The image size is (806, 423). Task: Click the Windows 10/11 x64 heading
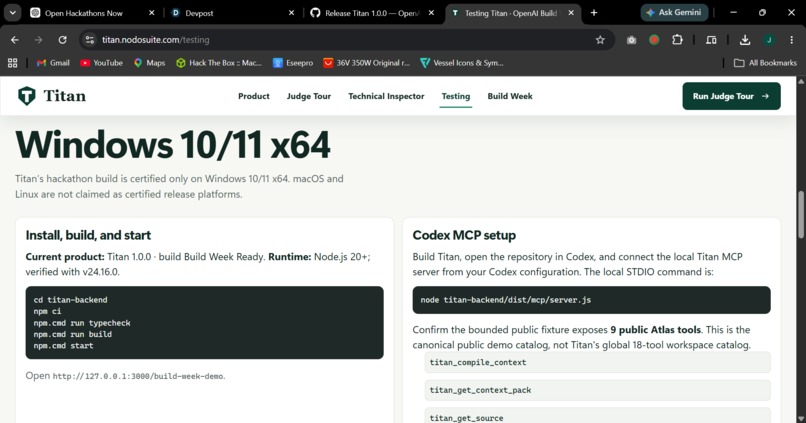[173, 144]
